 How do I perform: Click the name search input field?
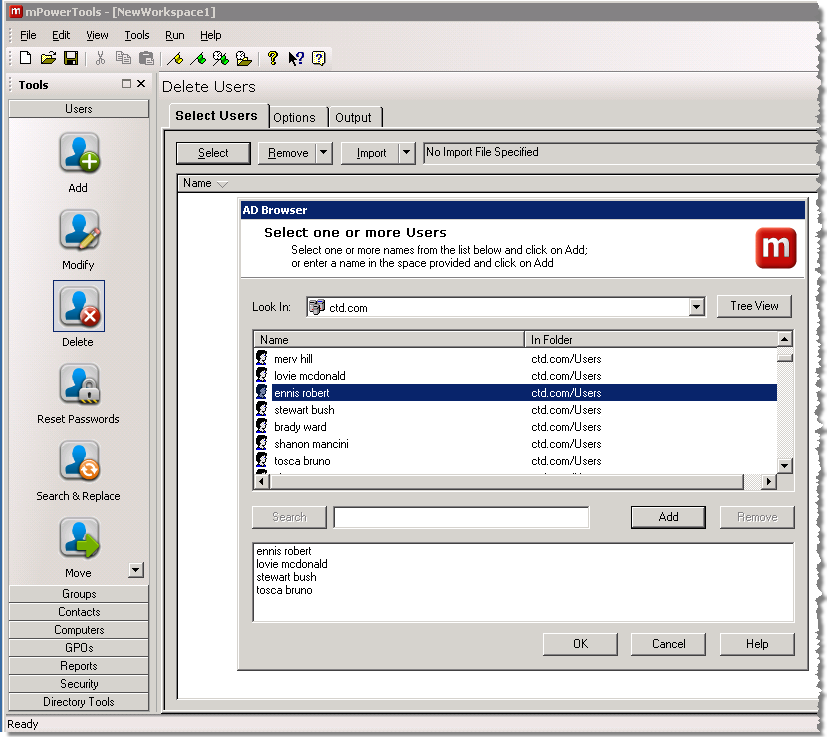pyautogui.click(x=461, y=517)
